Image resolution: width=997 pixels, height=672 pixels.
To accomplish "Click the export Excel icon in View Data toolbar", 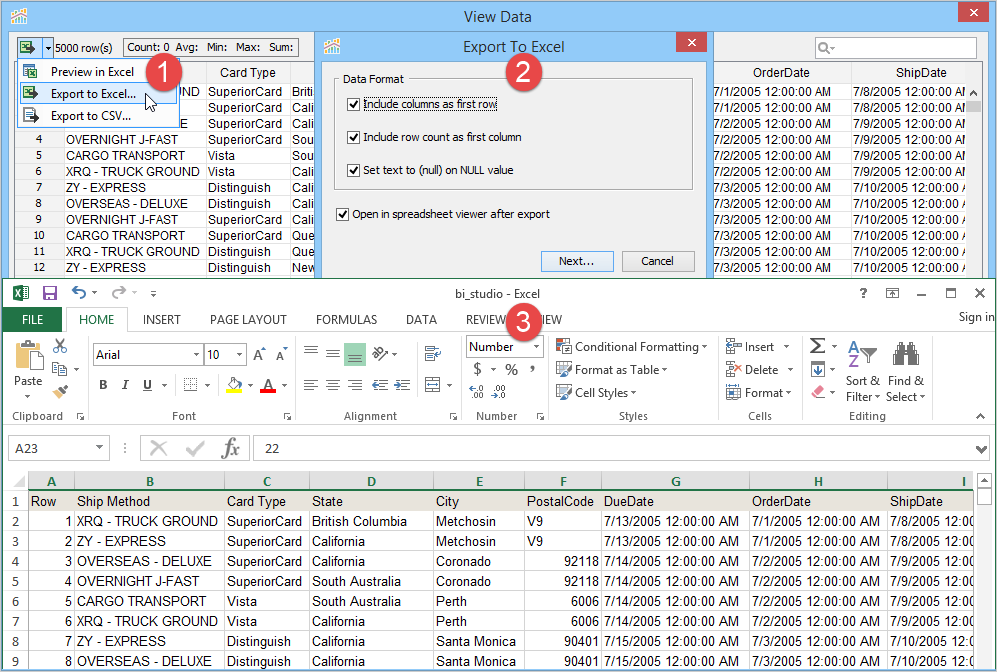I will click(27, 47).
